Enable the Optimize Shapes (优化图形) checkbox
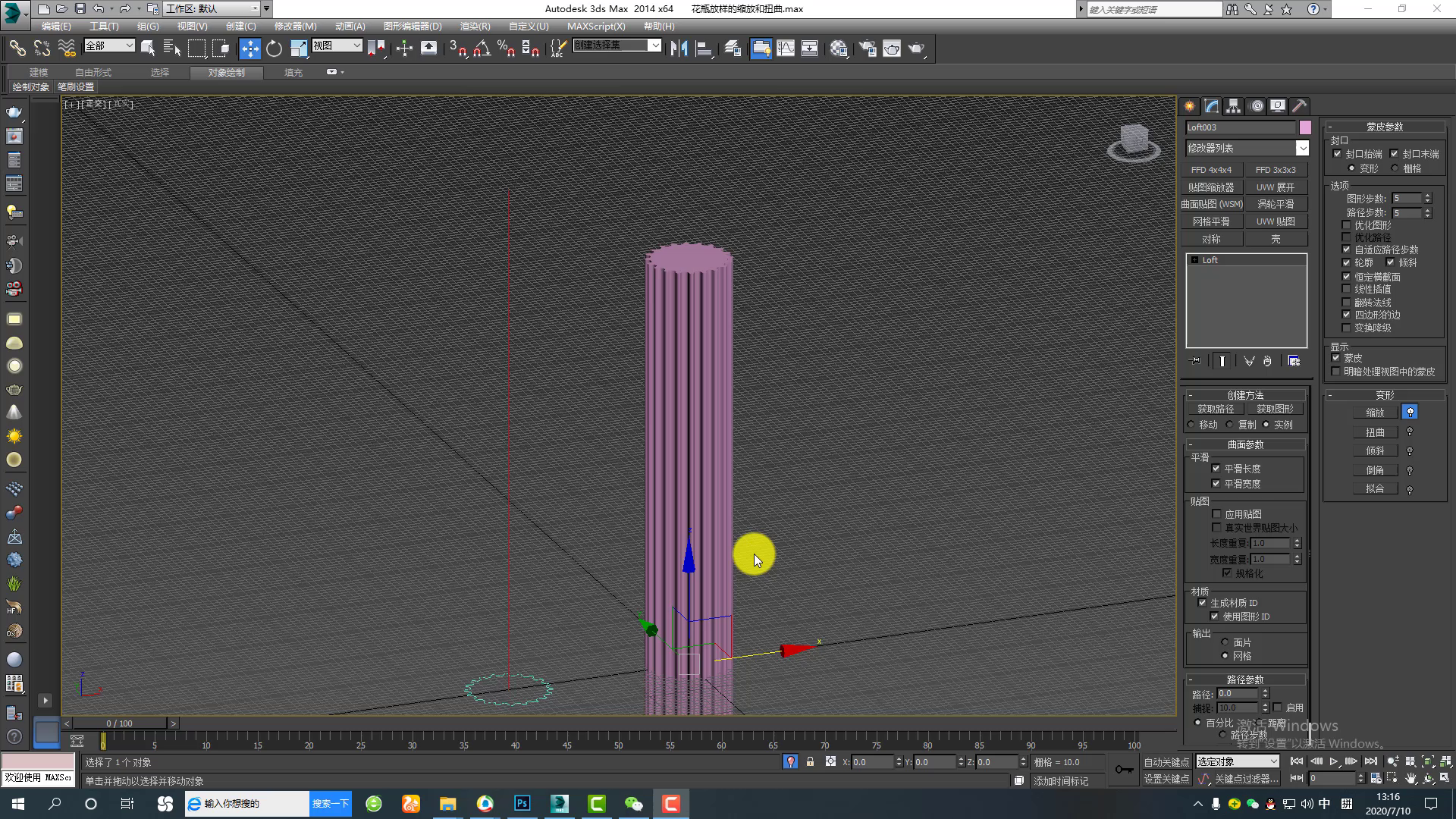 click(x=1347, y=225)
